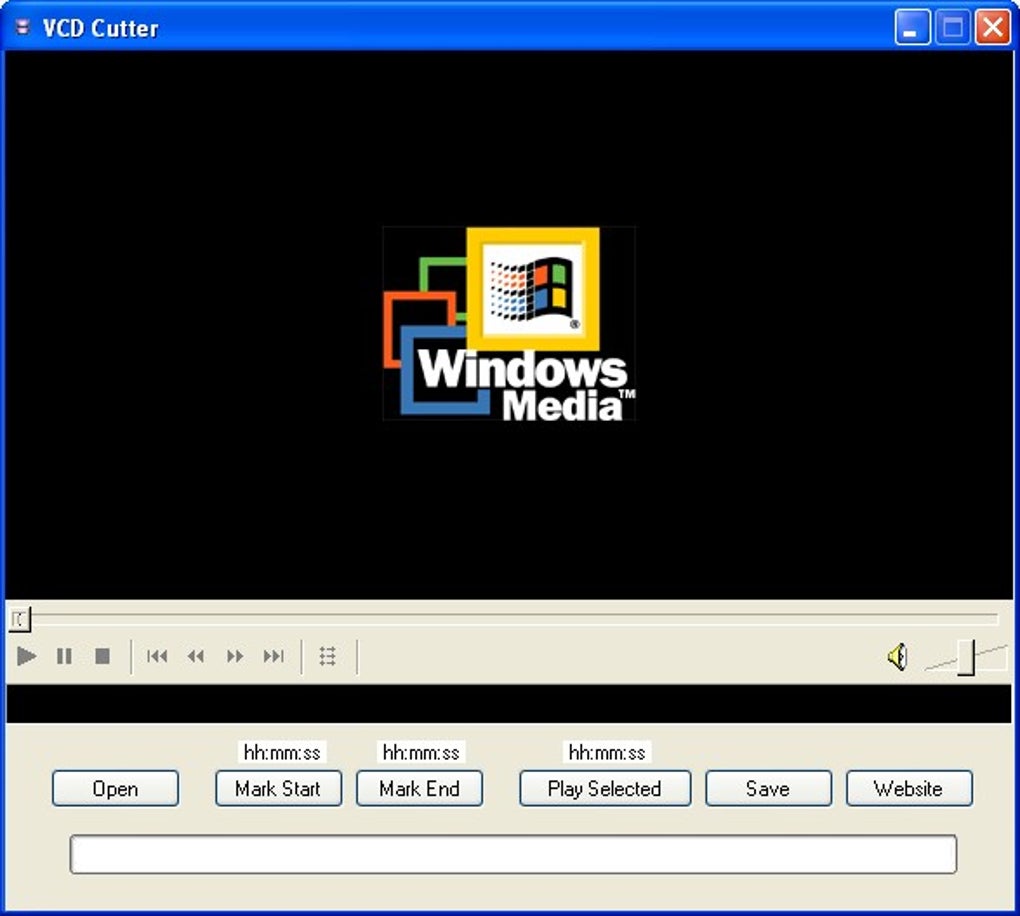Click the empty text field at bottom
This screenshot has width=1020, height=916.
click(513, 854)
